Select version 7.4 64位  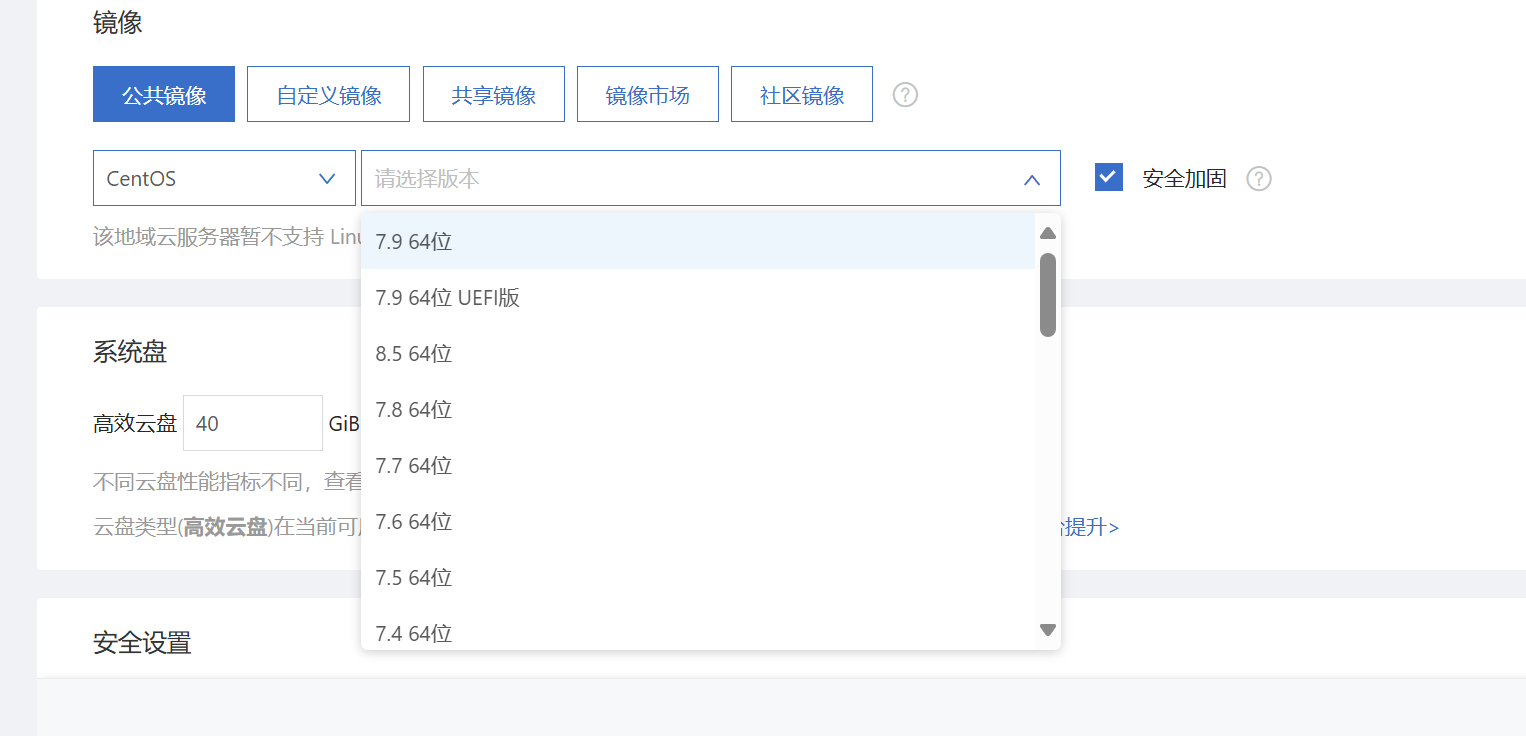[x=698, y=630]
